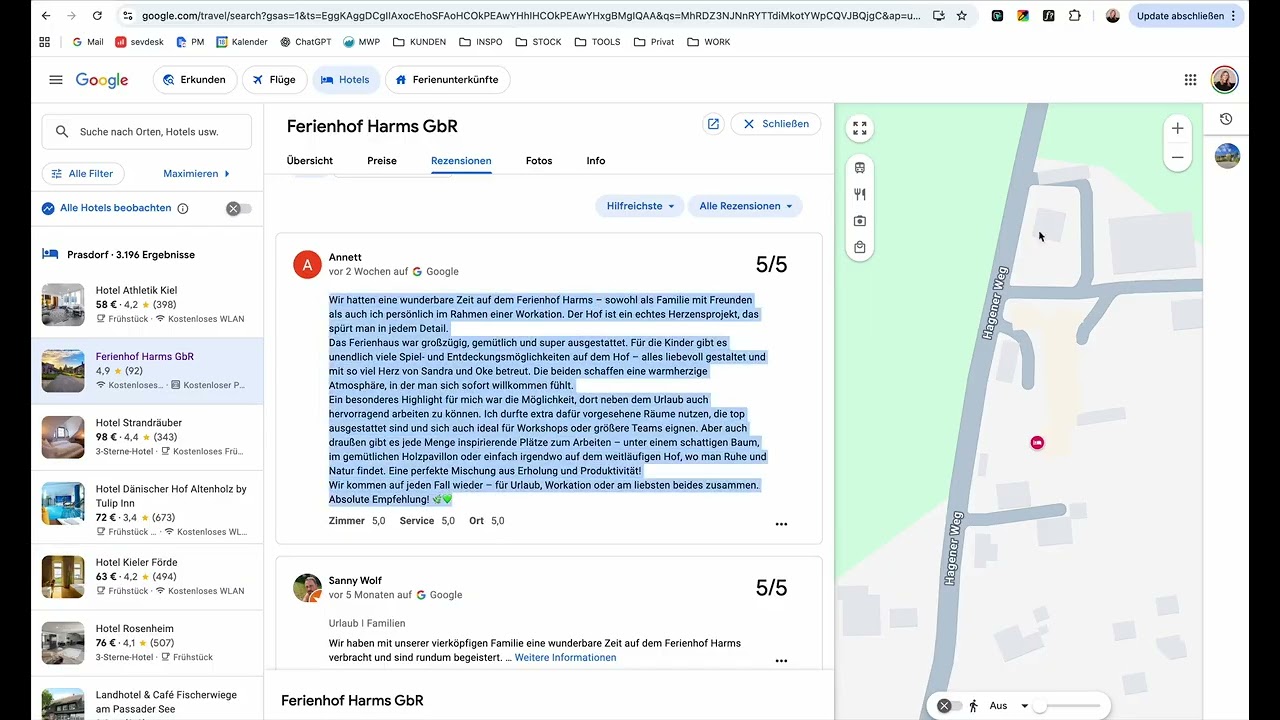Image resolution: width=1280 pixels, height=720 pixels.
Task: Click the search field for Orte, Hotels
Action: [147, 132]
